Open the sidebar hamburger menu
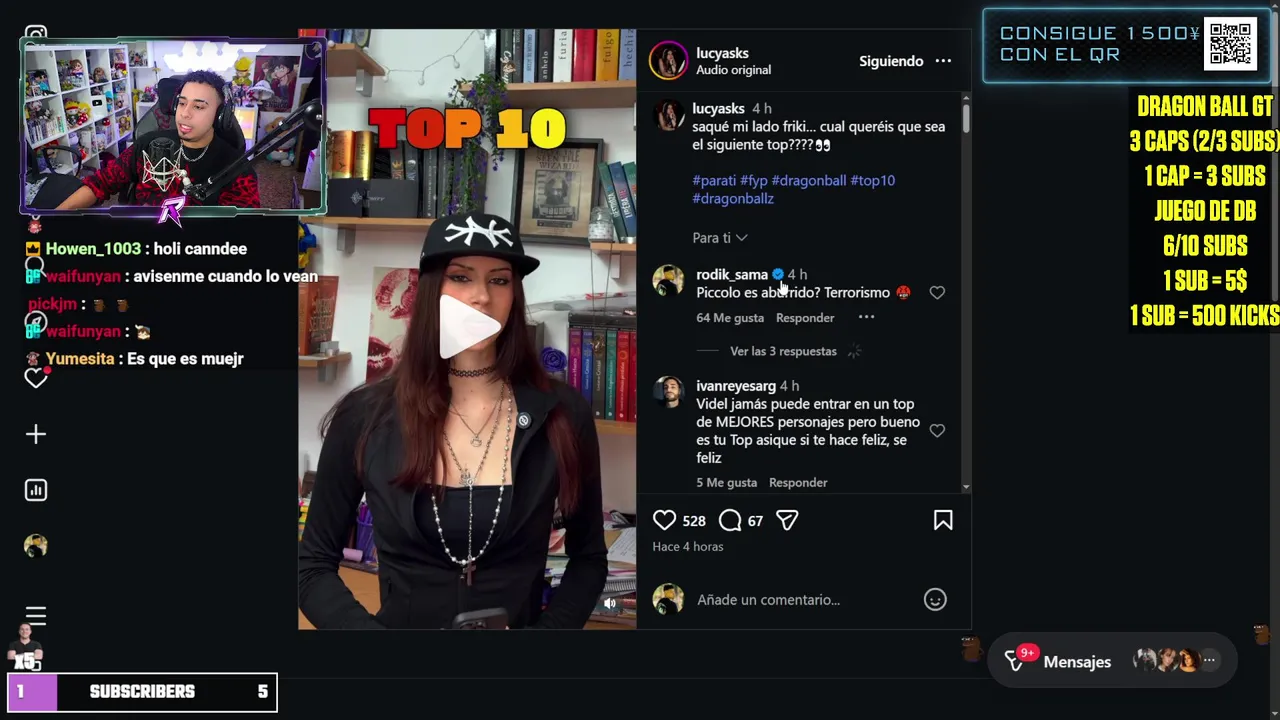Image resolution: width=1280 pixels, height=720 pixels. (36, 616)
